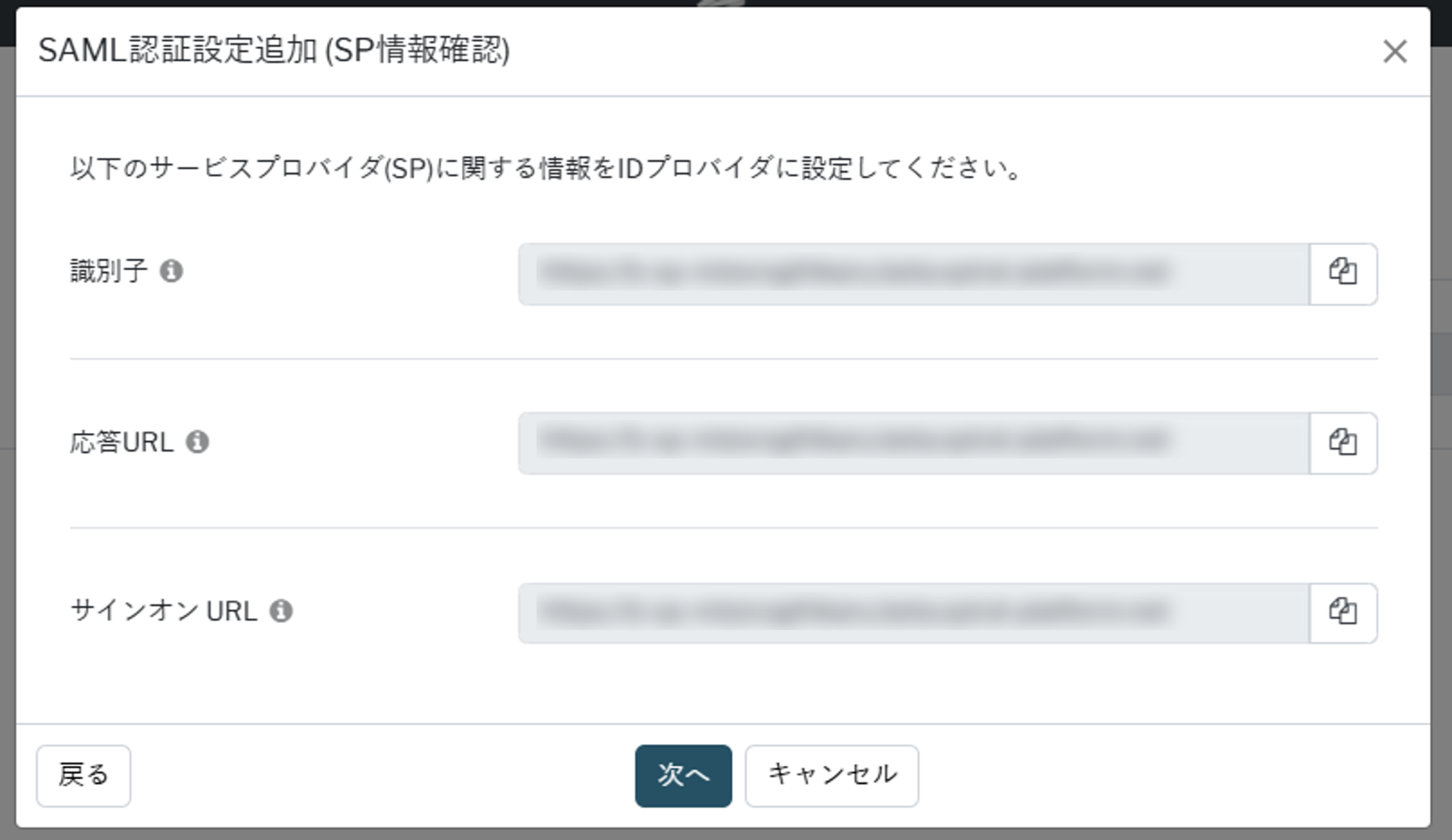Show info tooltip beside 識別子 label
The image size is (1452, 840).
click(x=171, y=271)
